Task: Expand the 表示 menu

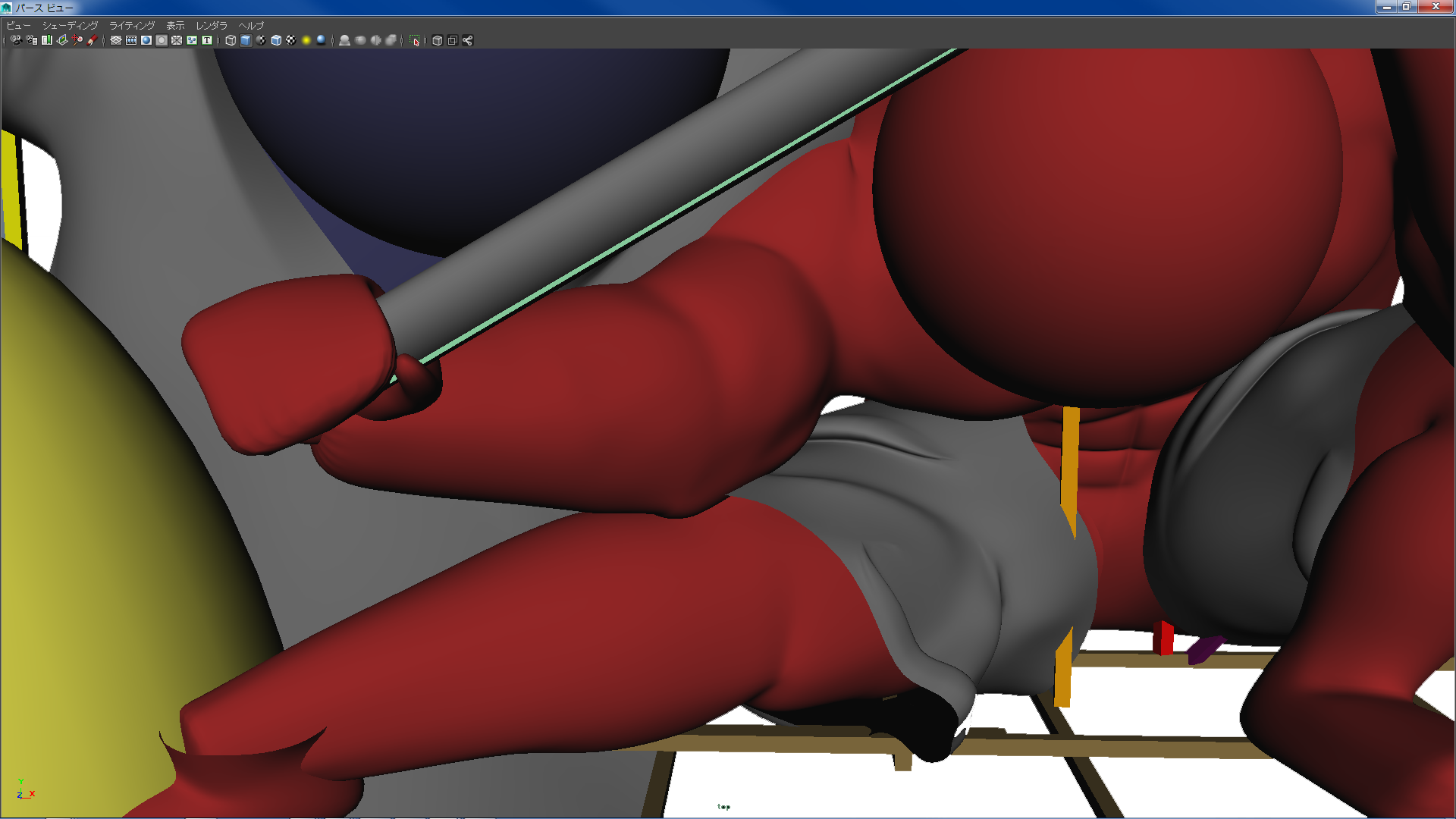Action: point(175,26)
